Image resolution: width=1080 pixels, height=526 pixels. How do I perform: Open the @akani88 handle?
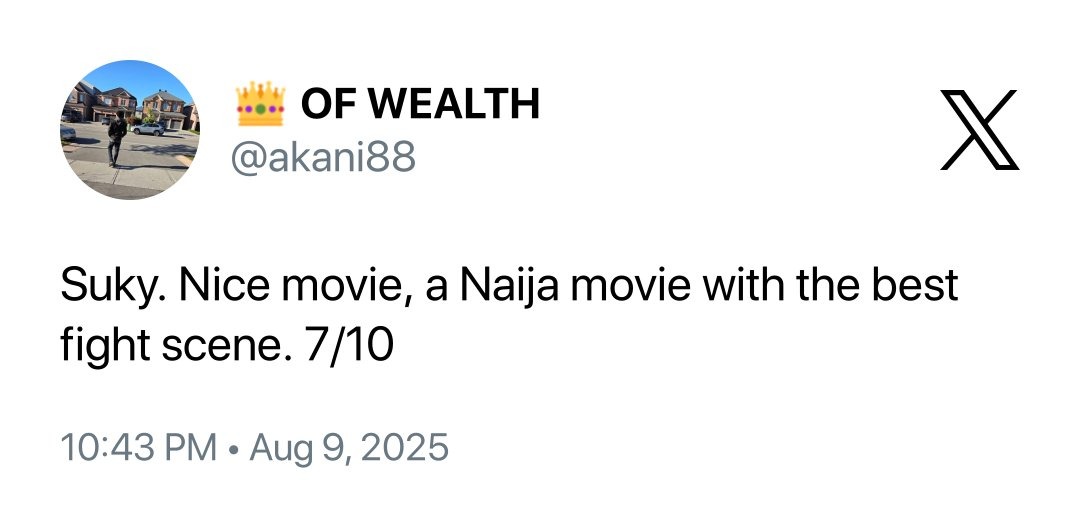[323, 157]
